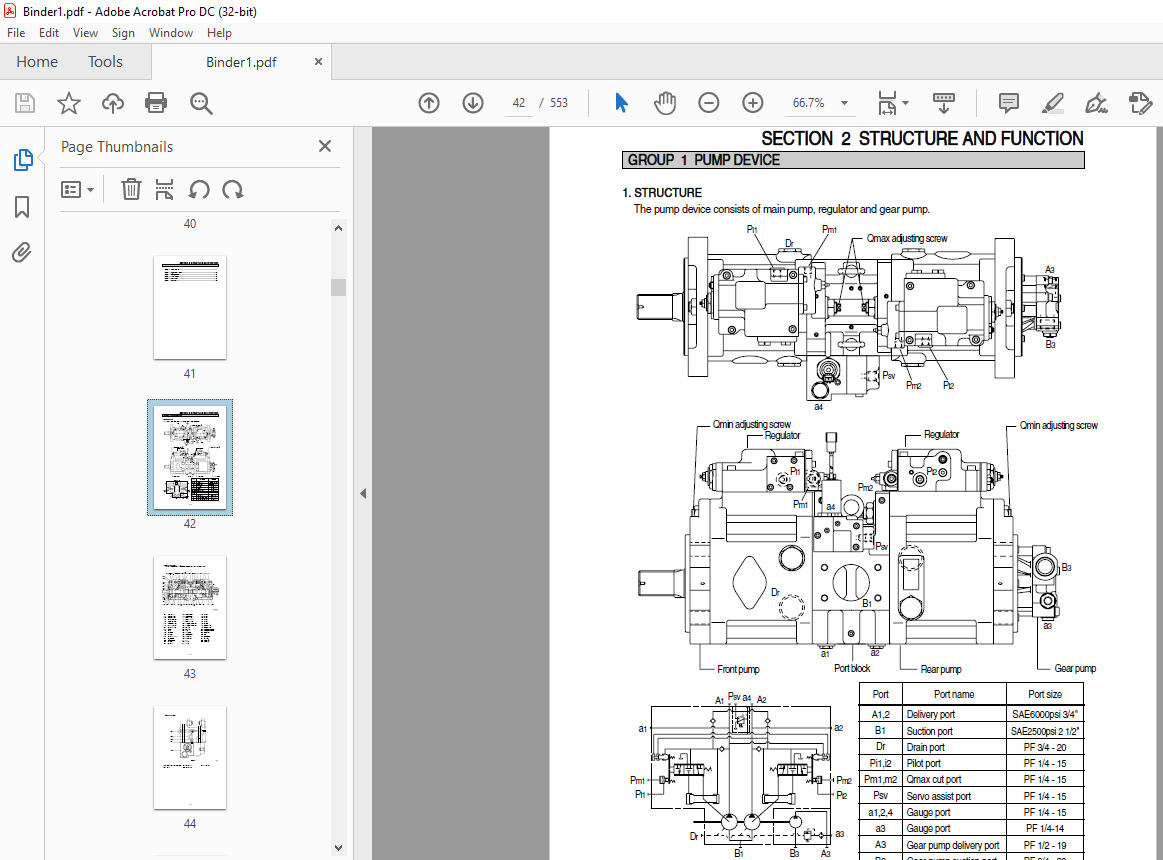Select the highlighter pen tool
1163x860 pixels.
tap(1052, 103)
